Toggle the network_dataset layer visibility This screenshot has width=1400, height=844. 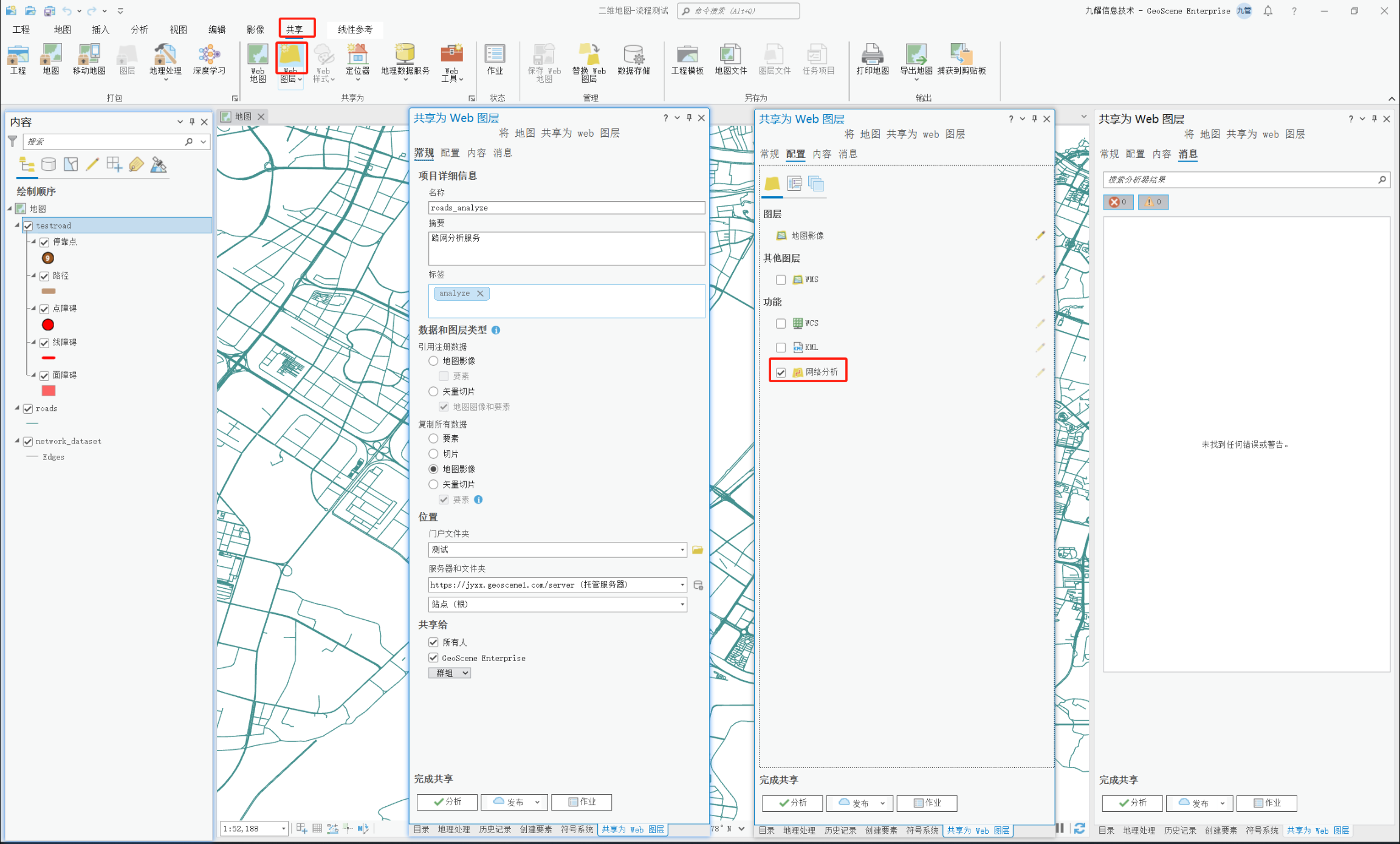[28, 442]
